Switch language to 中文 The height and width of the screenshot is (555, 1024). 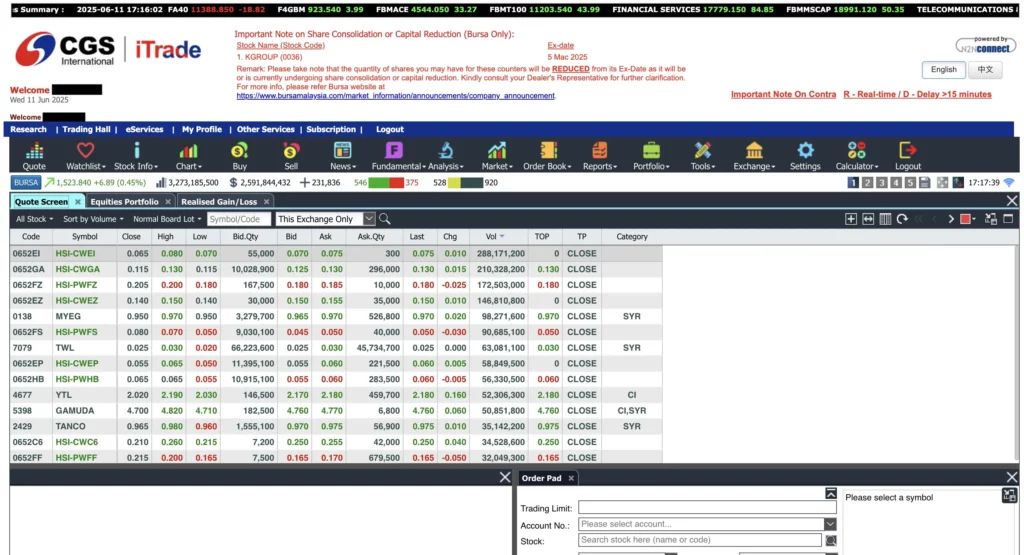985,70
